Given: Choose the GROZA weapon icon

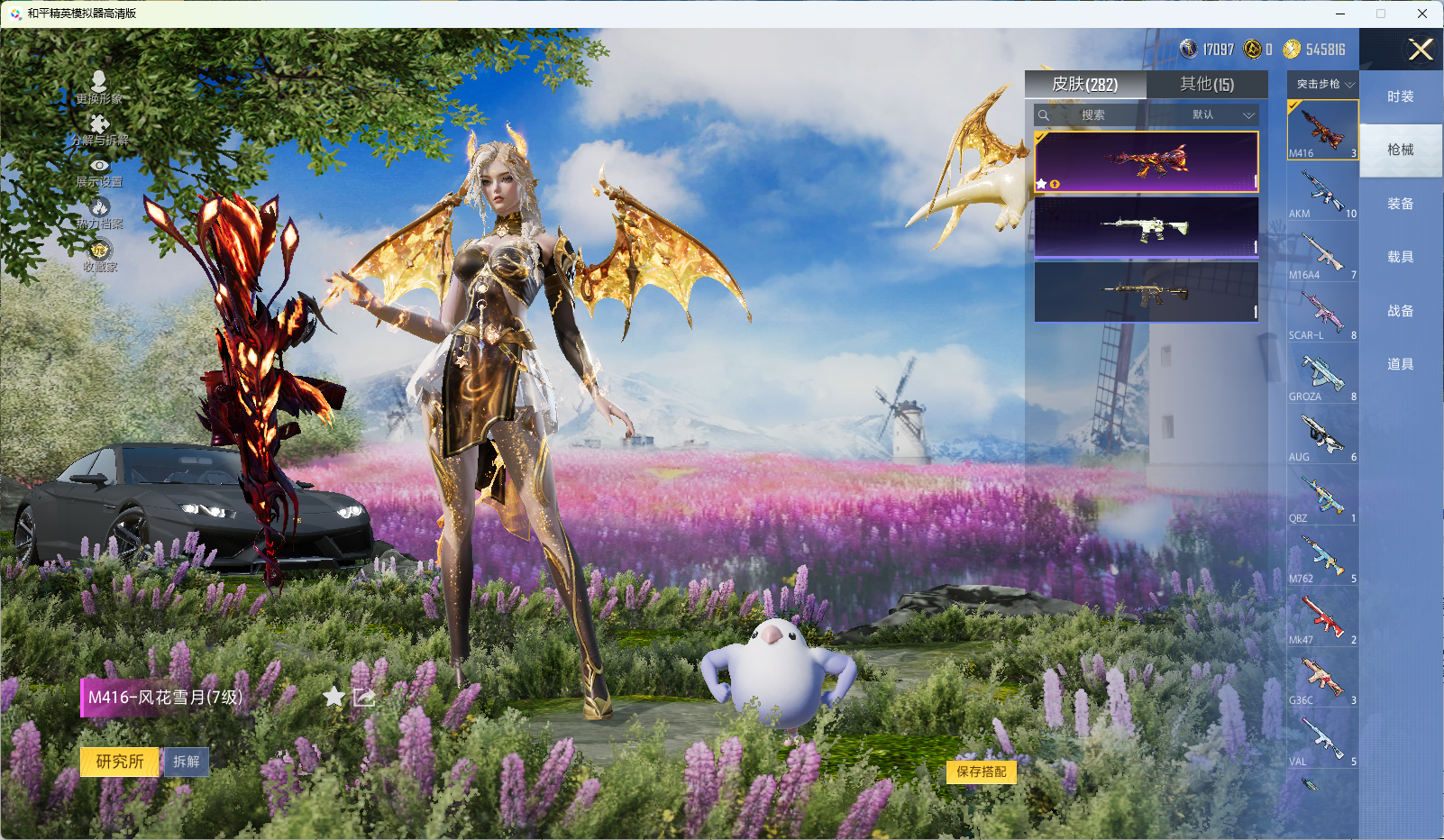Looking at the screenshot, I should click(1321, 374).
